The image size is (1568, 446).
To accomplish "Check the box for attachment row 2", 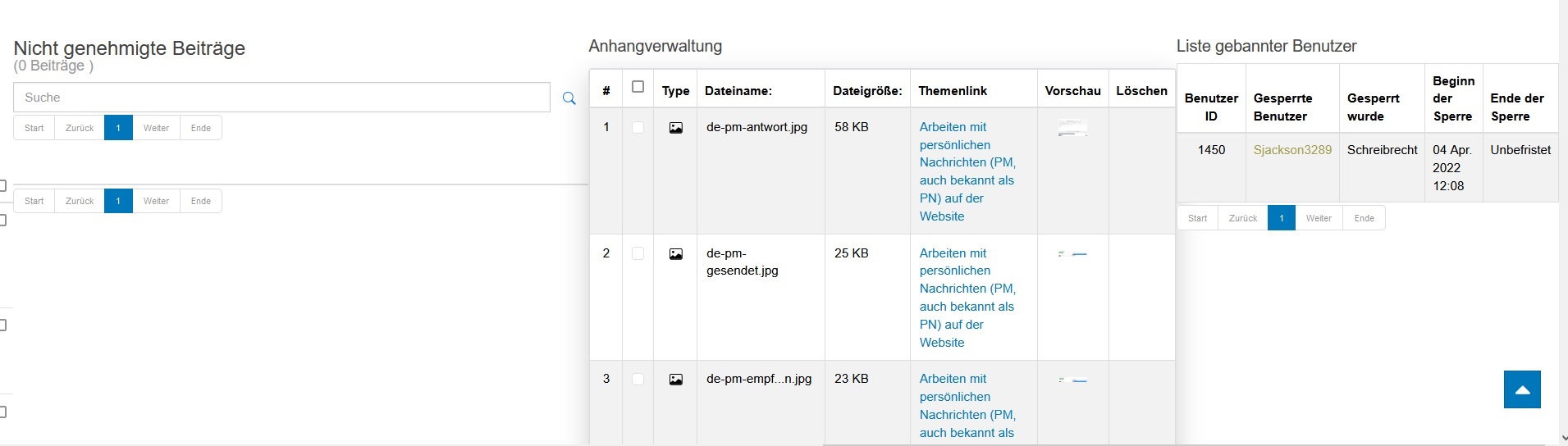I will (x=638, y=254).
